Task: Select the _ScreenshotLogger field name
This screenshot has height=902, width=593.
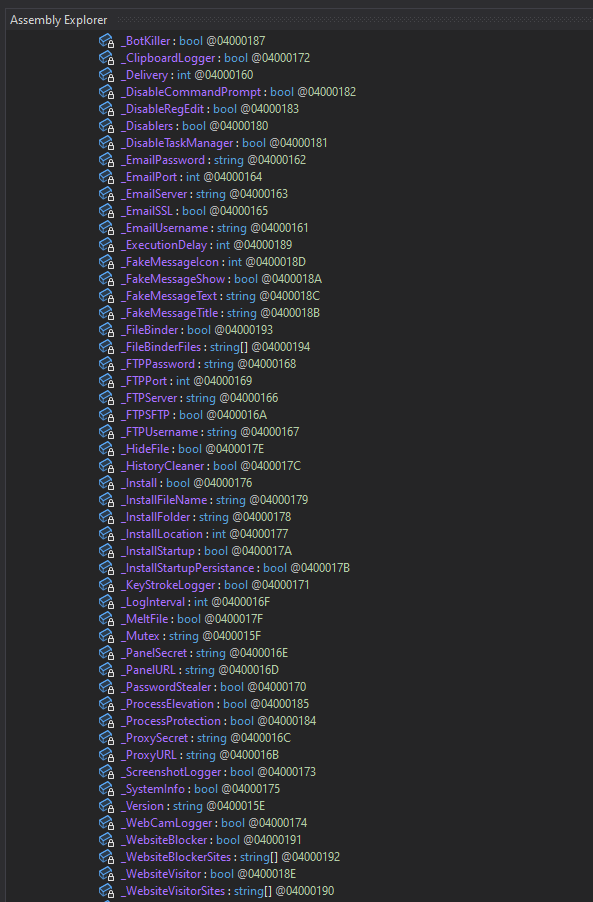Action: pos(171,772)
